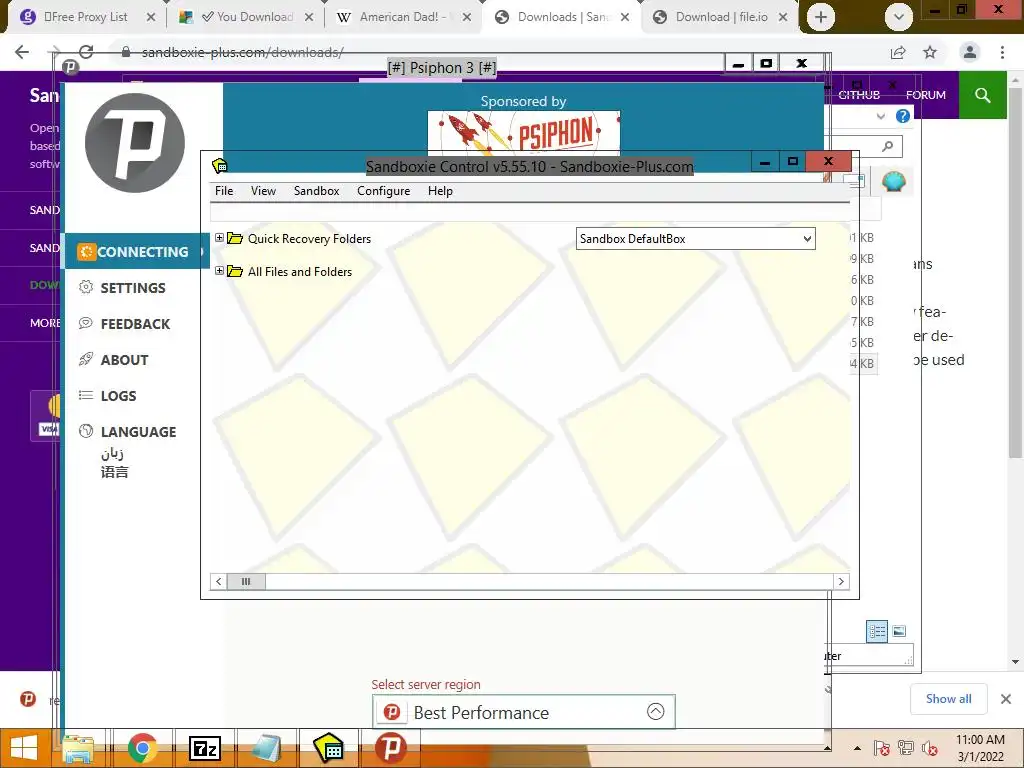Click the Sandboxie Control title bar icon
Viewport: 1024px width, 768px height.
(220, 166)
